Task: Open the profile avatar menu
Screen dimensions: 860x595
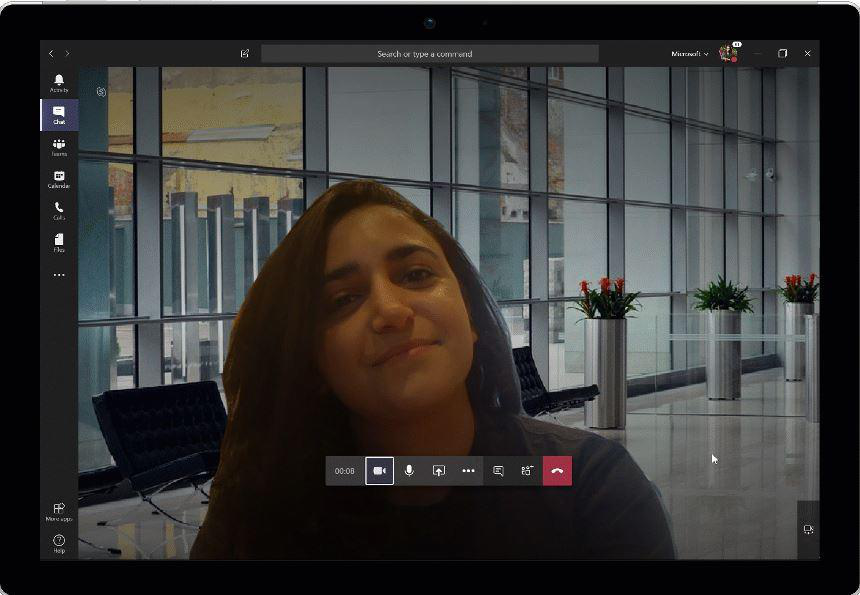Action: point(728,53)
